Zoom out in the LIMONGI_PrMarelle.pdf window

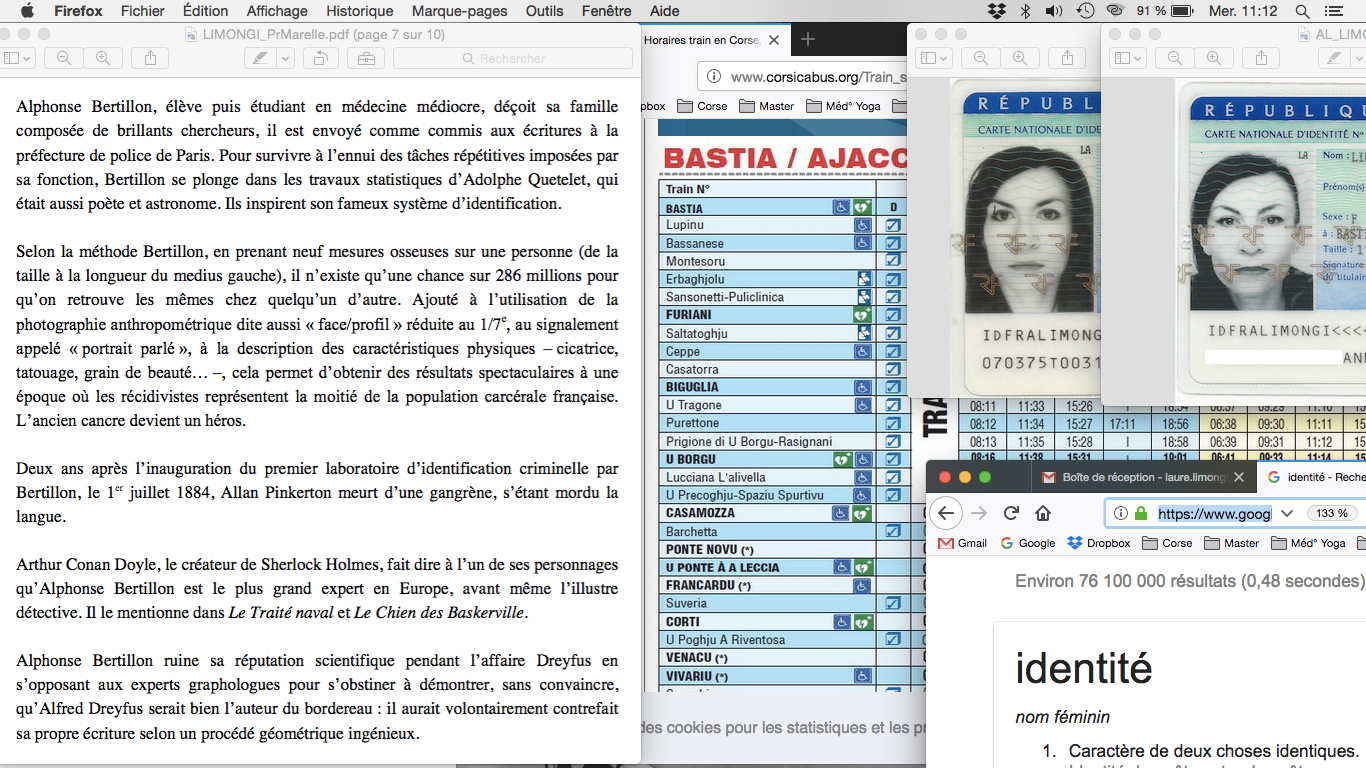point(63,58)
